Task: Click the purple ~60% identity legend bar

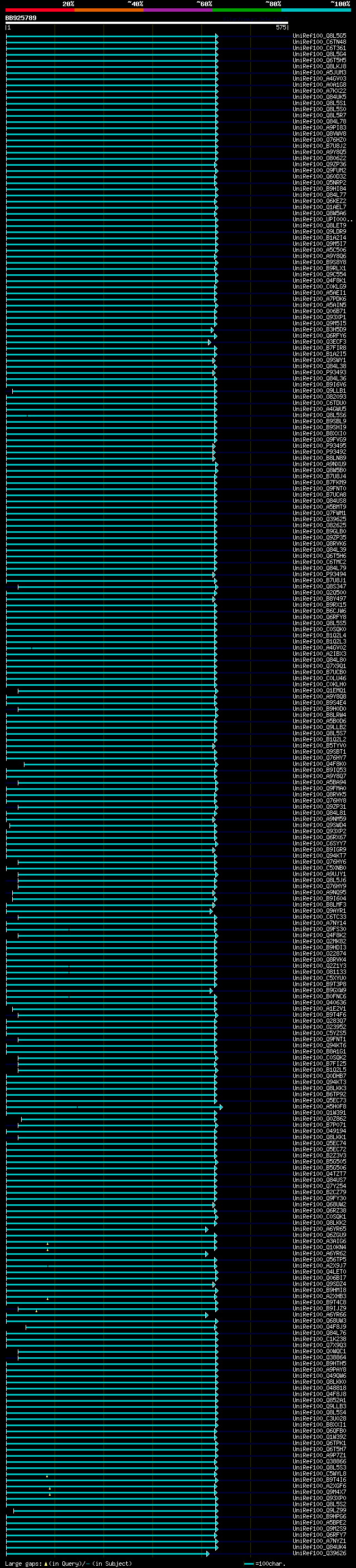Action: 179,11
